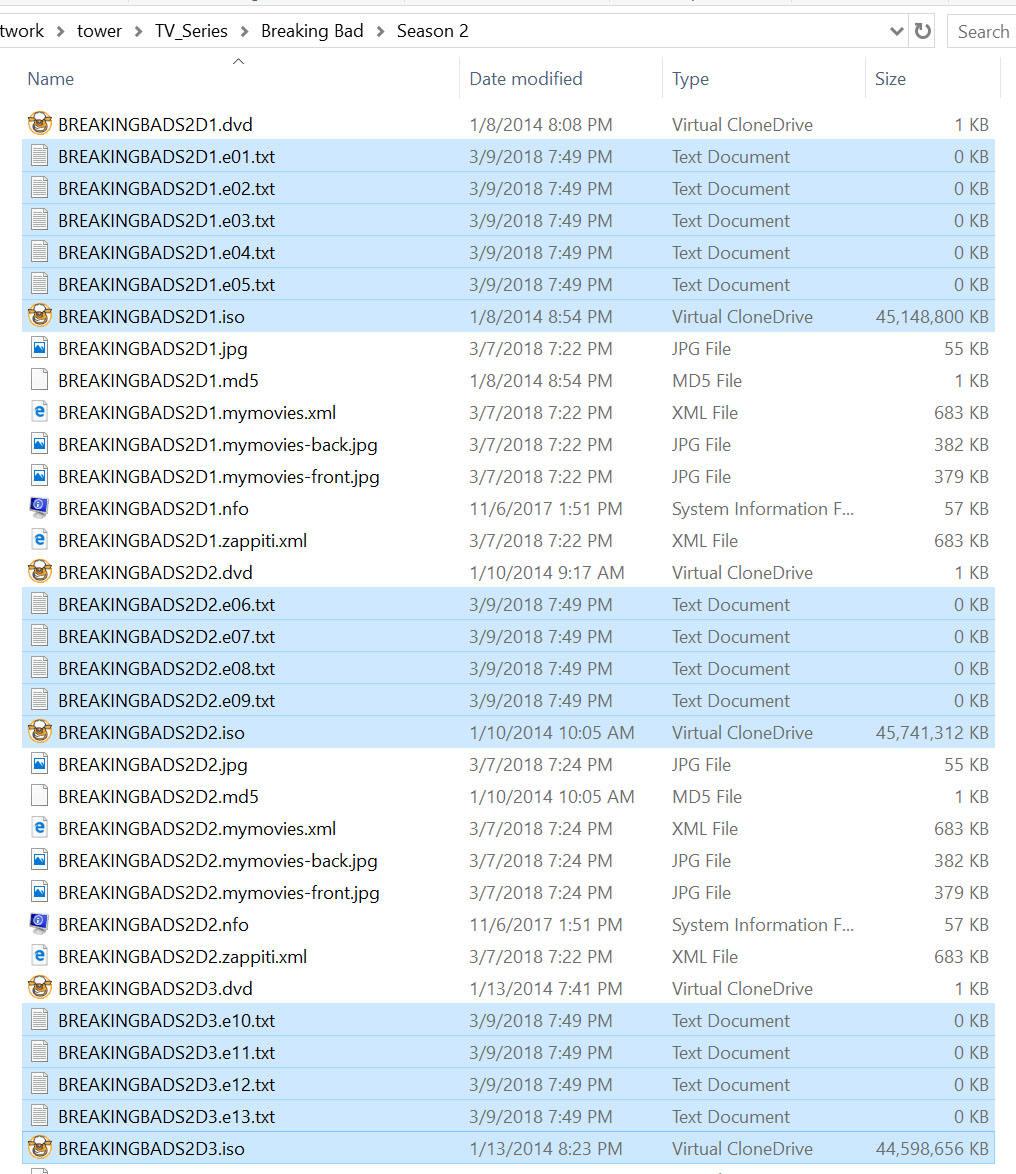Click the 44,598,656 KB size value
Image resolution: width=1016 pixels, height=1174 pixels.
[x=932, y=1149]
